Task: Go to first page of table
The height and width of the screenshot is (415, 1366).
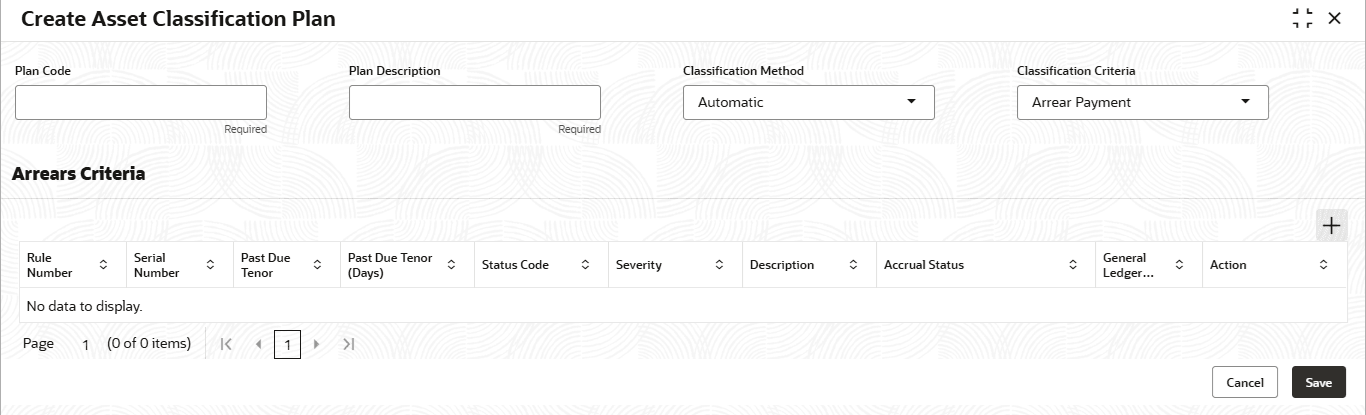Action: (226, 344)
